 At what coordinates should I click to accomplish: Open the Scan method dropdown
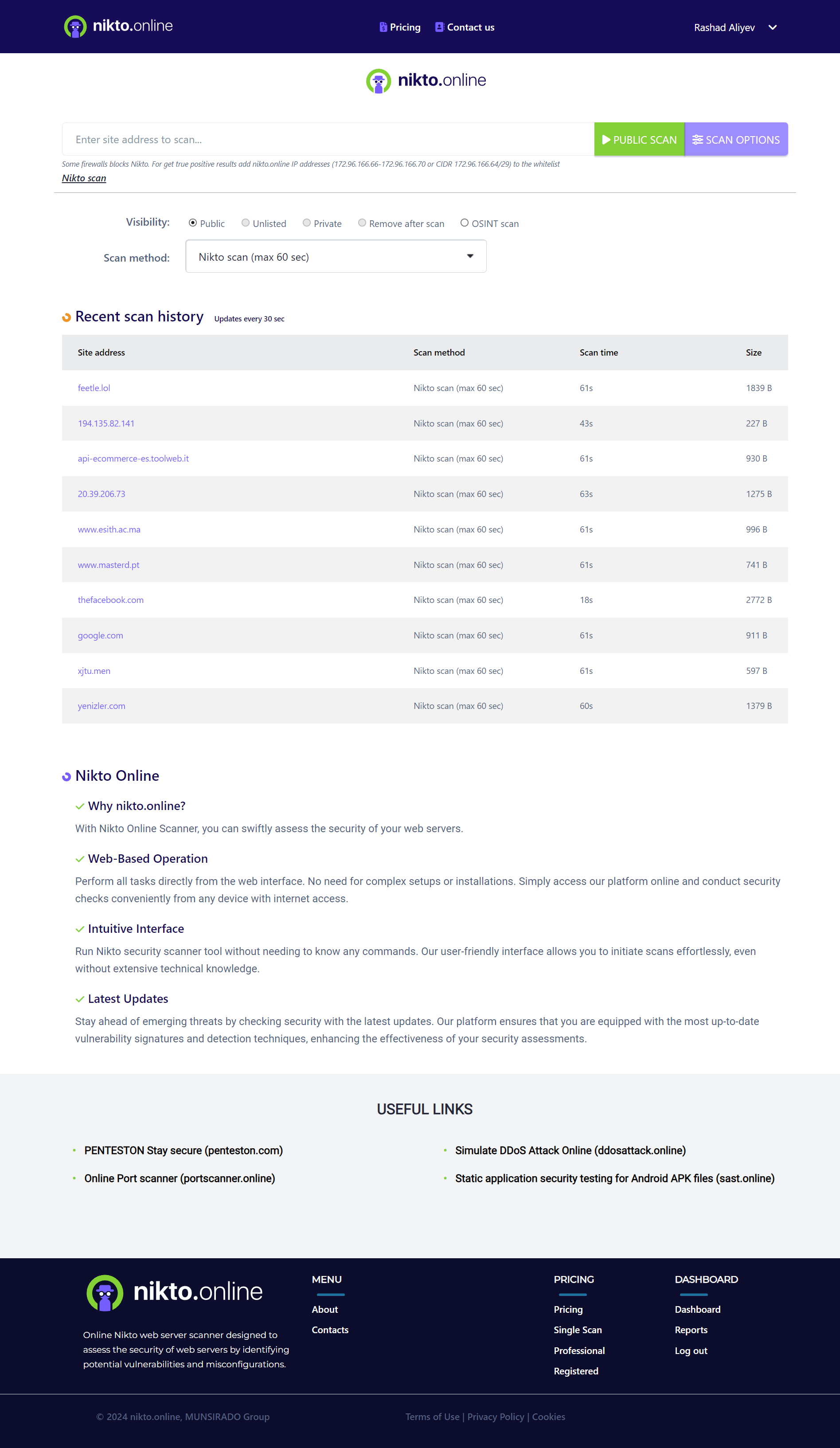click(x=336, y=256)
